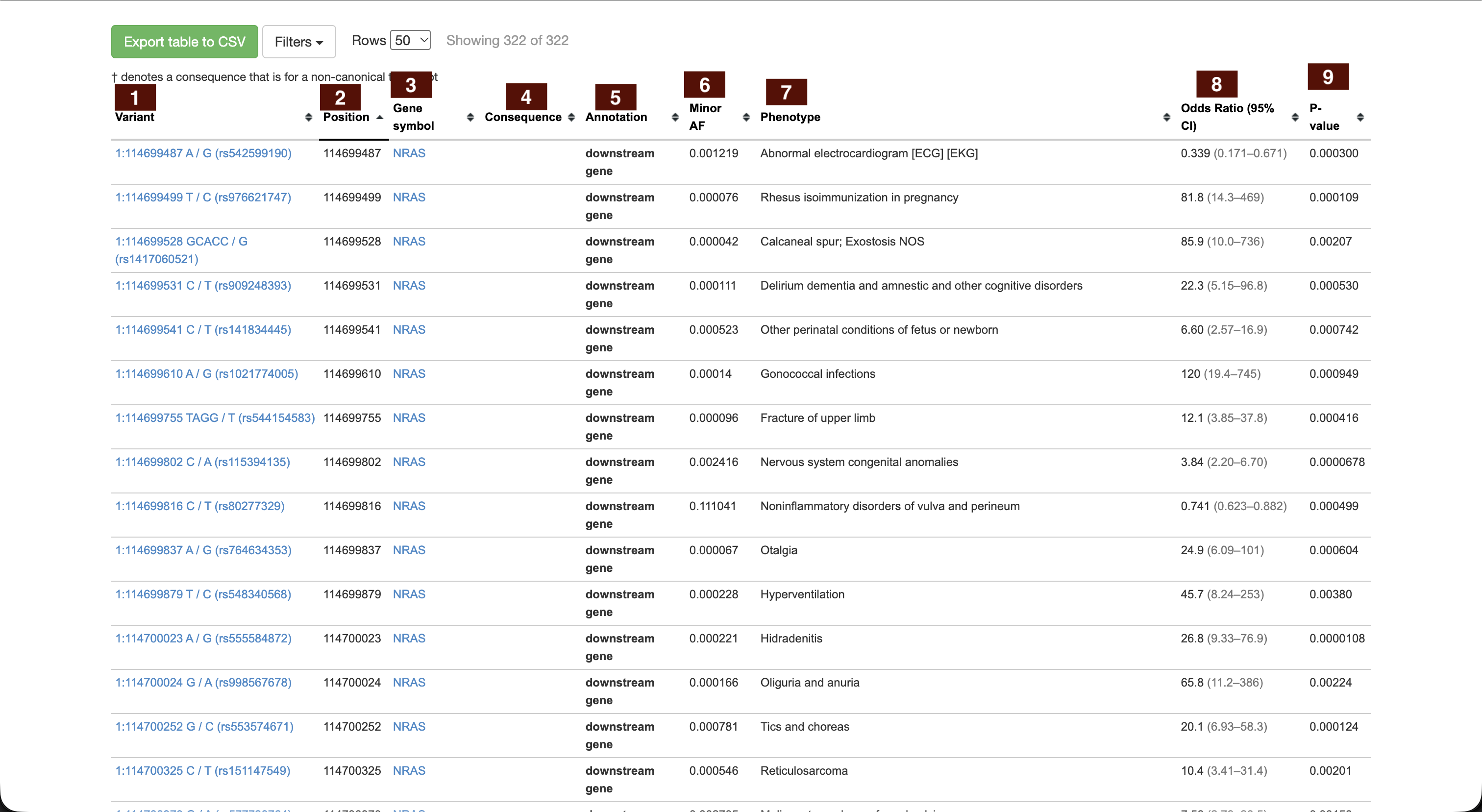This screenshot has width=1482, height=812.
Task: Open variant rs115394135 link
Action: (202, 462)
